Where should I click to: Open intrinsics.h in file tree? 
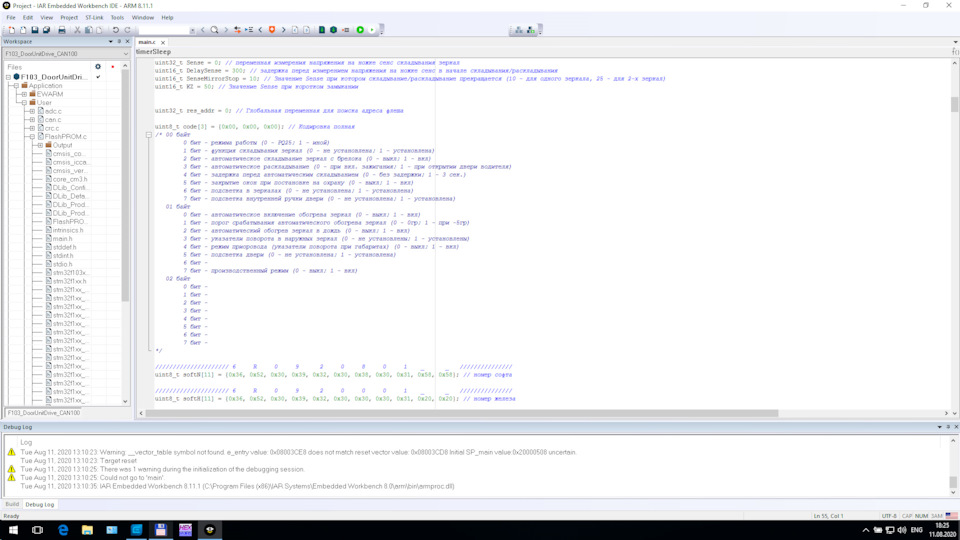[x=68, y=230]
